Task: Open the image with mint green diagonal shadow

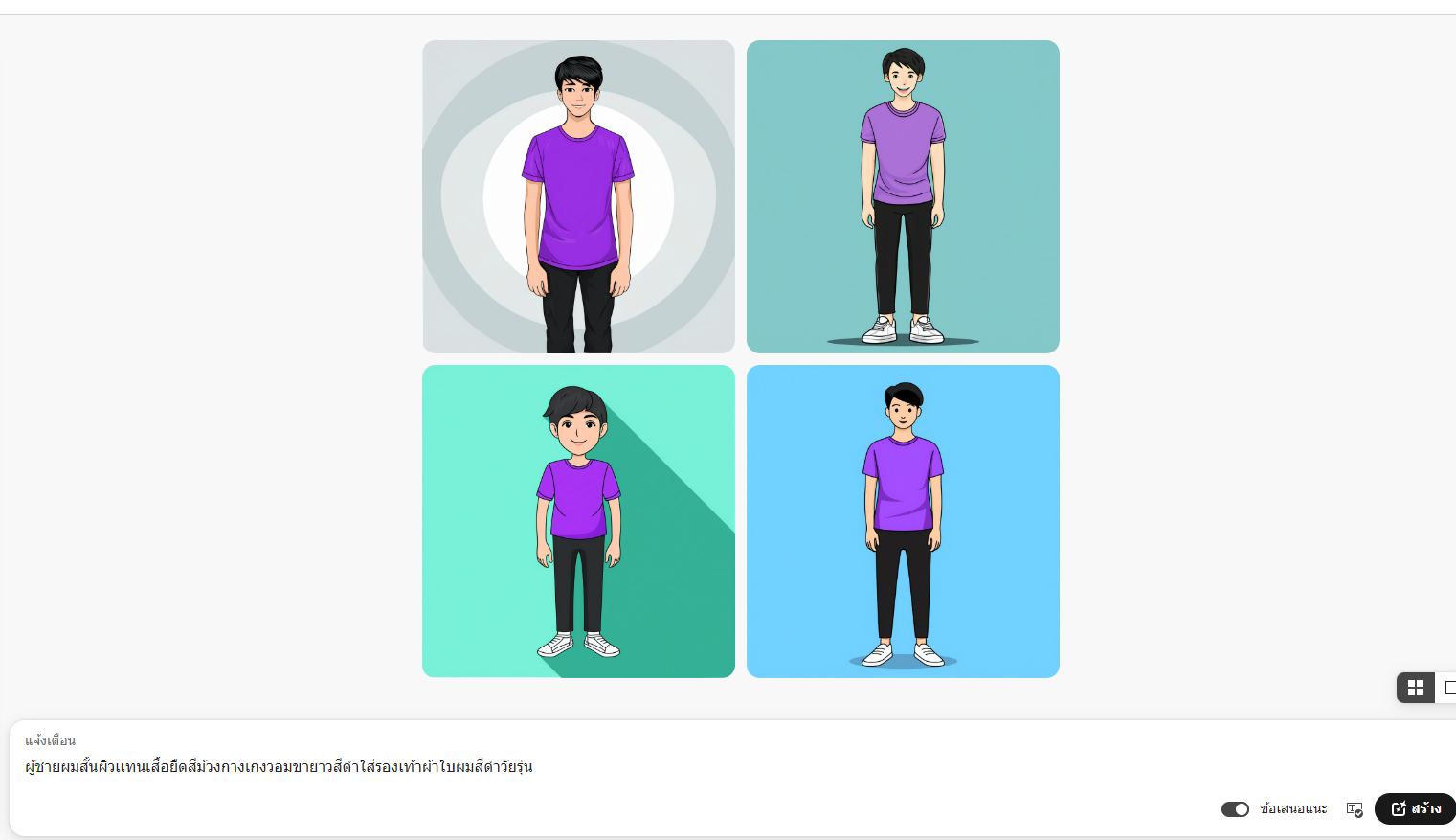Action: (578, 521)
